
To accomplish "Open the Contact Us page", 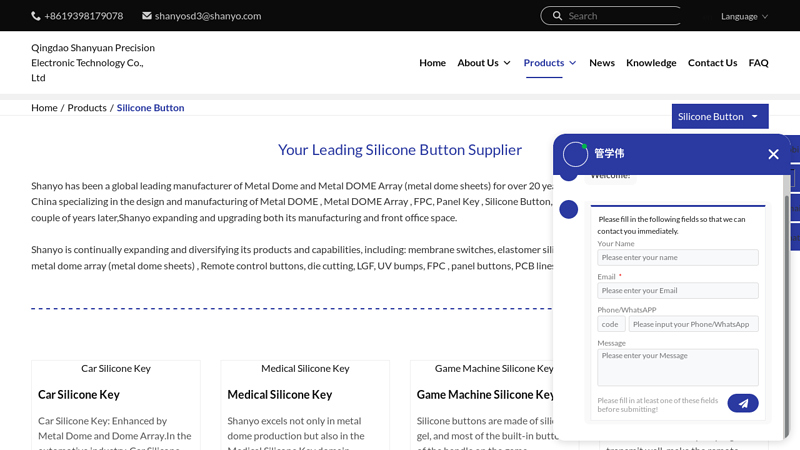I will (x=712, y=63).
